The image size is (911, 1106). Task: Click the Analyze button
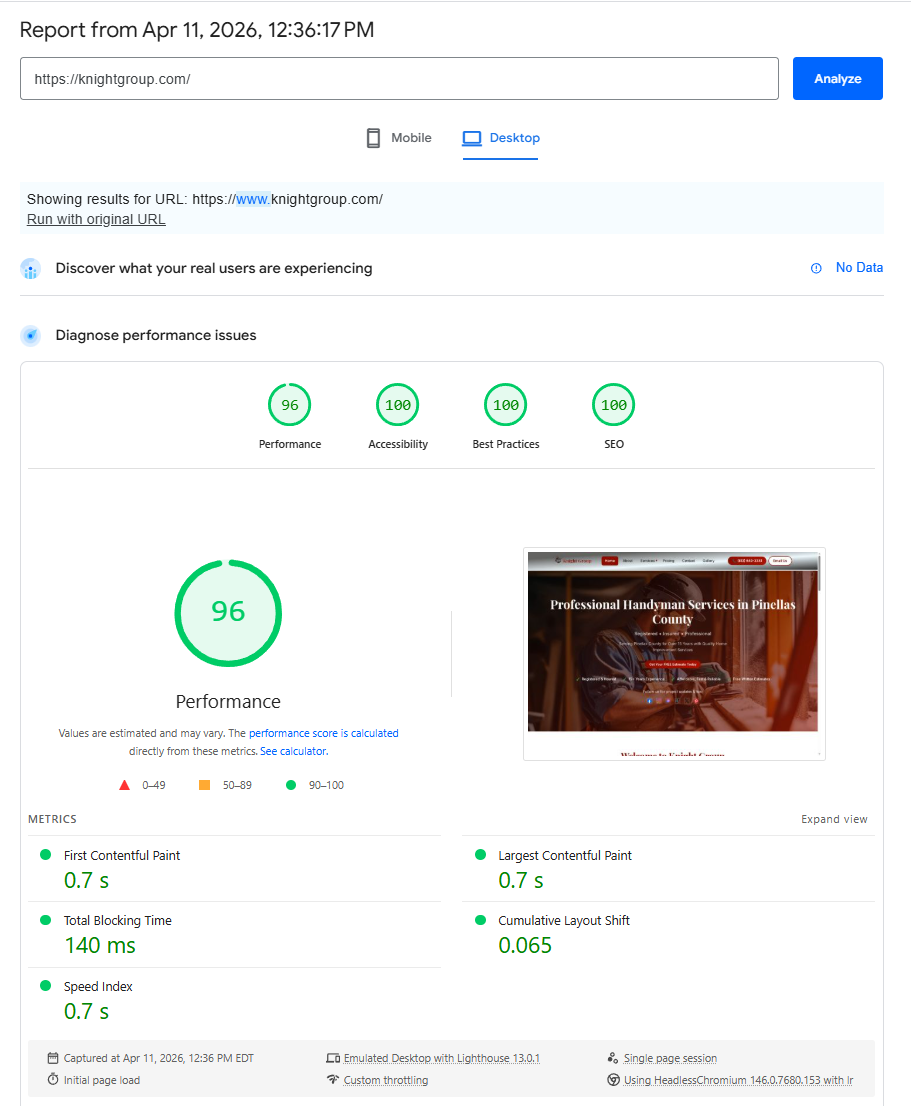837,78
